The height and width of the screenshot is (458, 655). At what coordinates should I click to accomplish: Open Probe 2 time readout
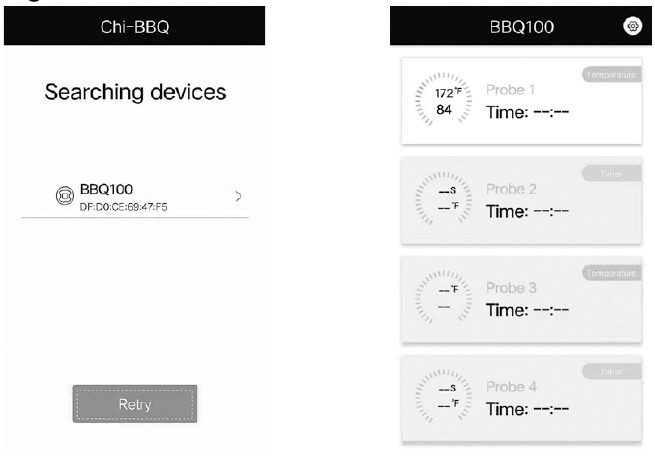pos(527,210)
